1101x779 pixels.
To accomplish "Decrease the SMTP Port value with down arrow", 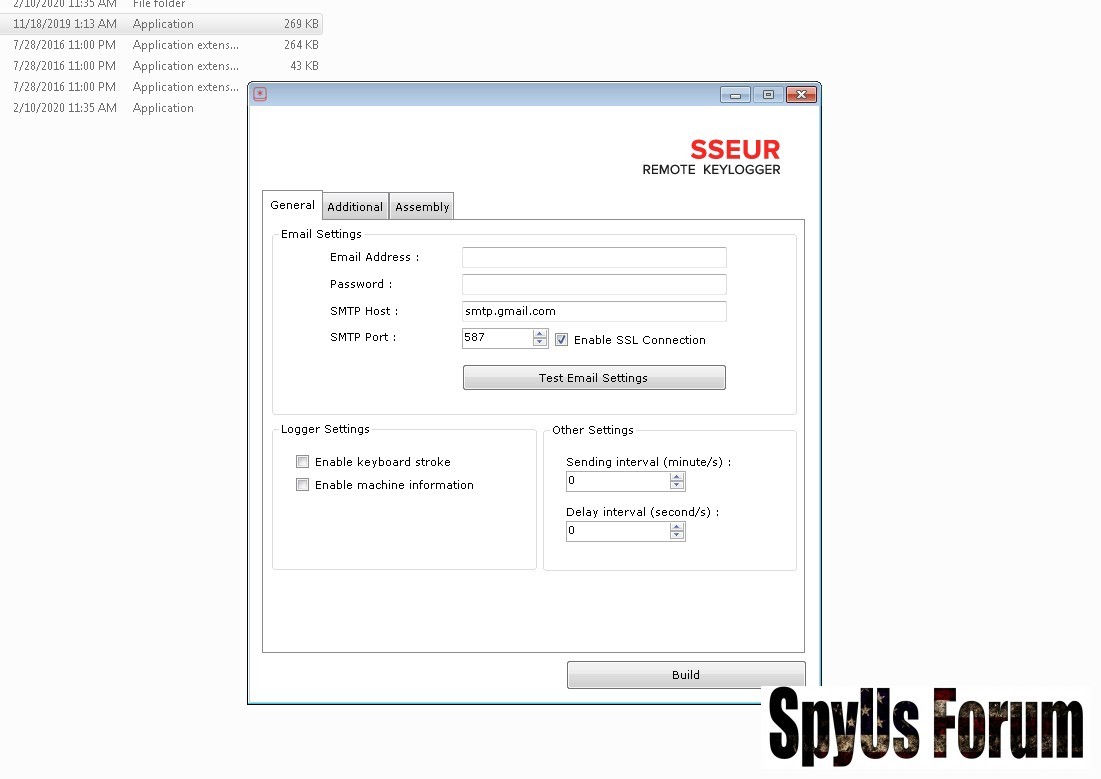I will 540,343.
